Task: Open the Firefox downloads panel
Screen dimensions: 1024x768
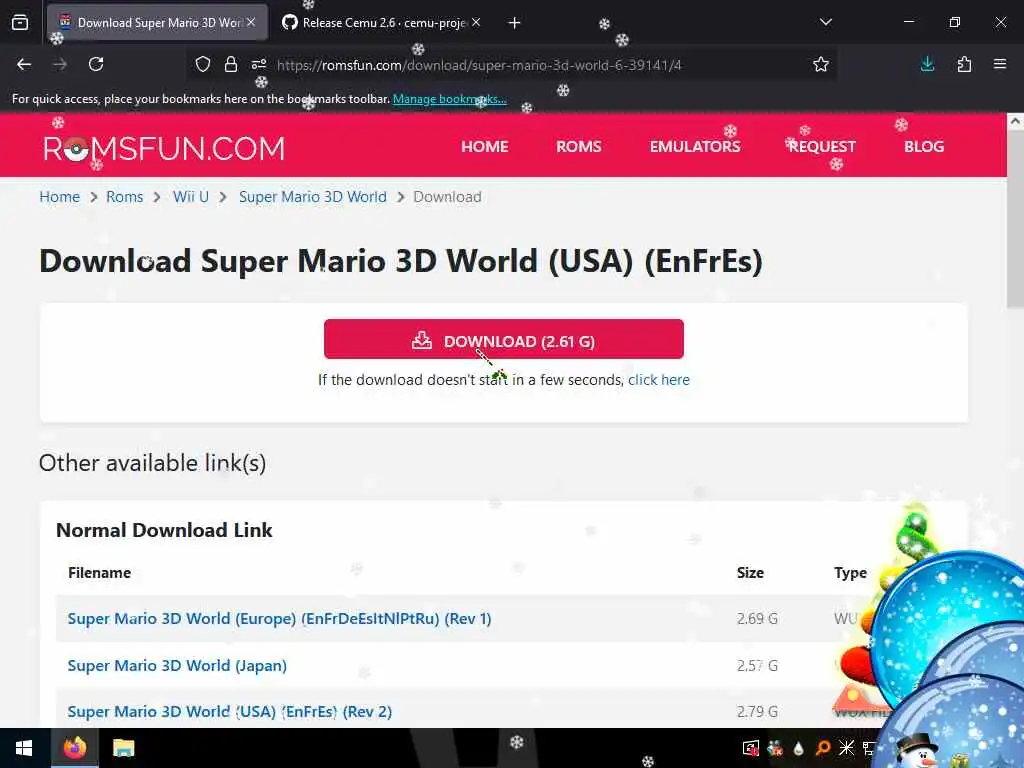Action: click(927, 64)
